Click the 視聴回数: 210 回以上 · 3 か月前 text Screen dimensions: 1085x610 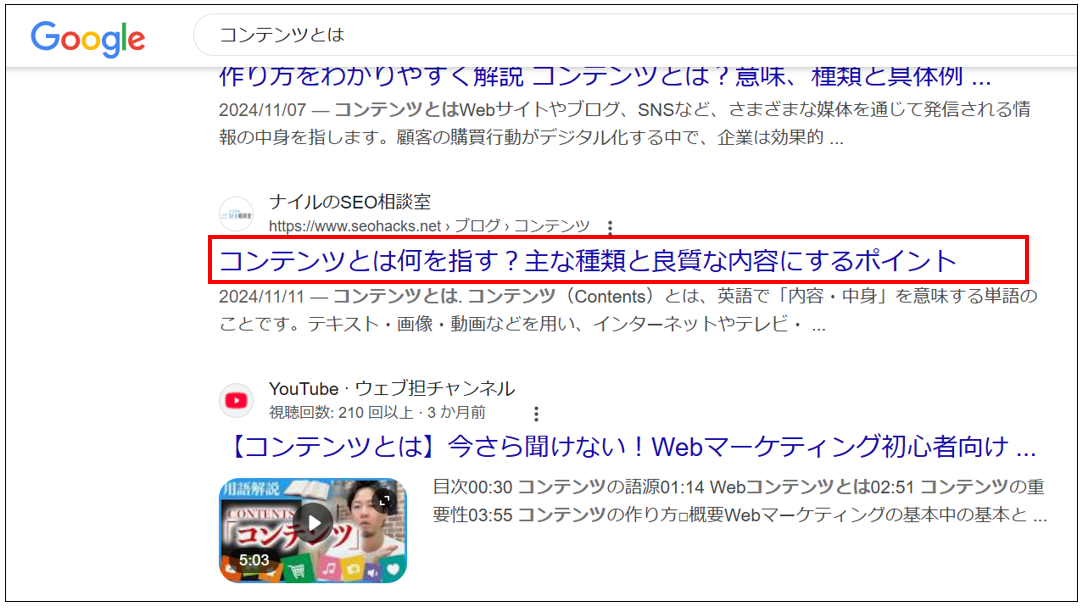377,413
